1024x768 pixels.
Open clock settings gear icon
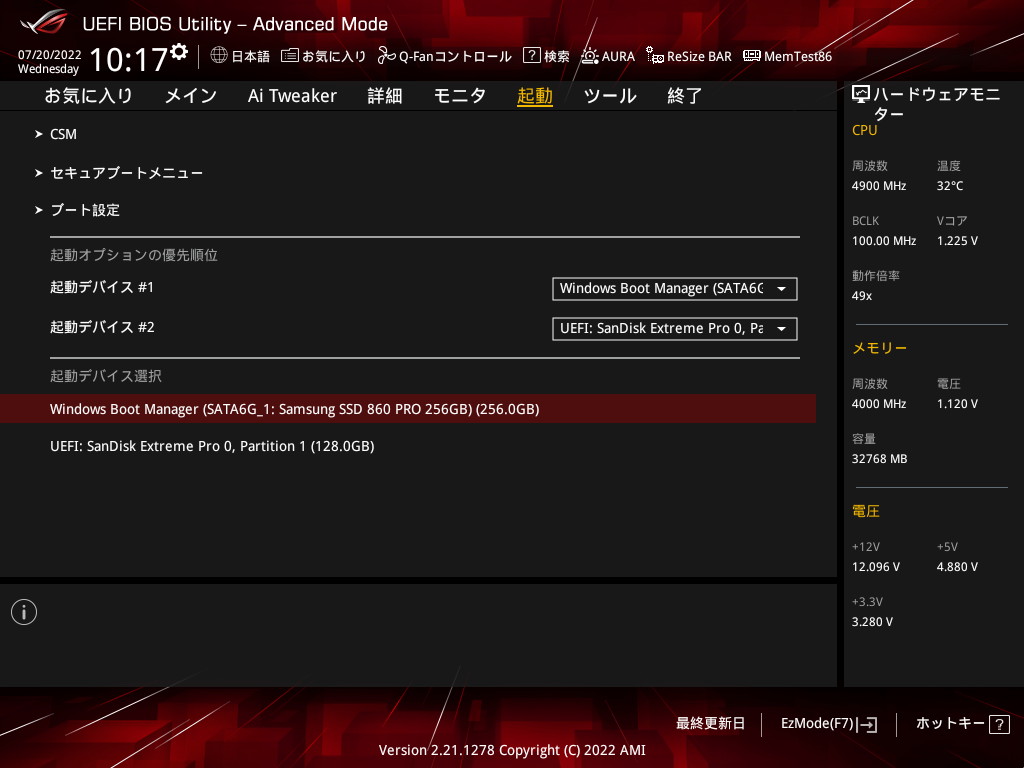point(179,52)
